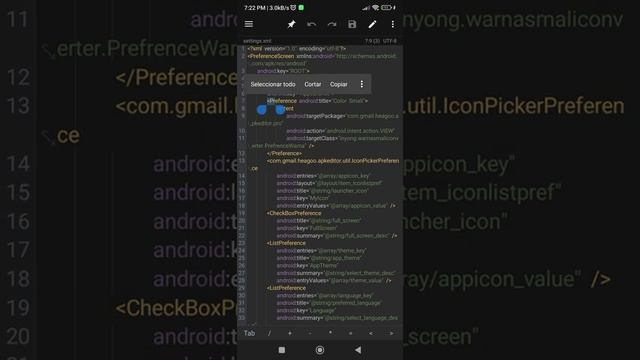This screenshot has width=640, height=360.
Task: Redo the last edit
Action: (332, 24)
